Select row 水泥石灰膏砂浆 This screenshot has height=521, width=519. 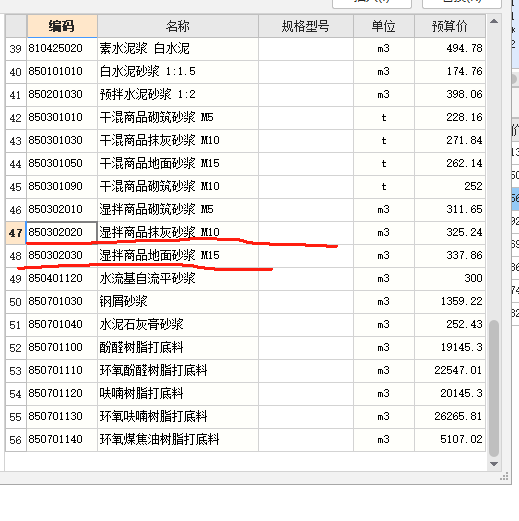[245, 325]
